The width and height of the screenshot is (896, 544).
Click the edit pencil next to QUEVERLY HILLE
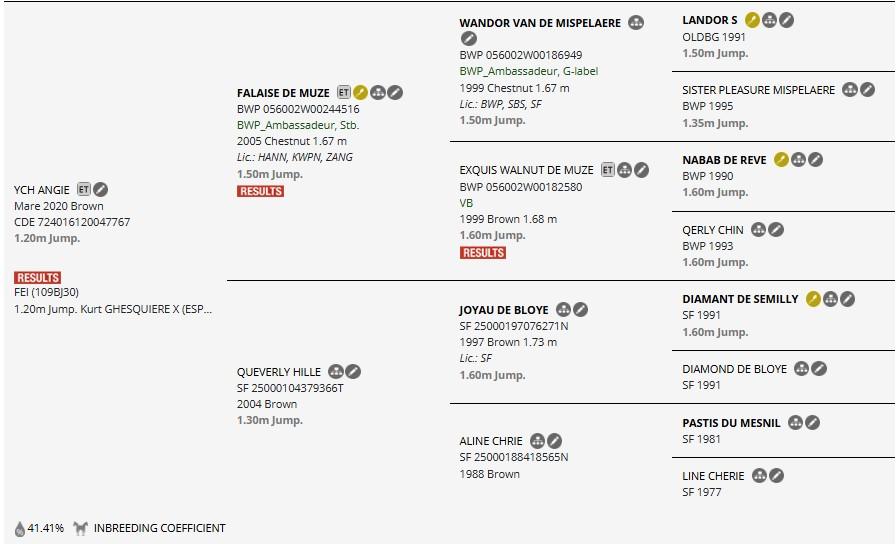pyautogui.click(x=353, y=372)
